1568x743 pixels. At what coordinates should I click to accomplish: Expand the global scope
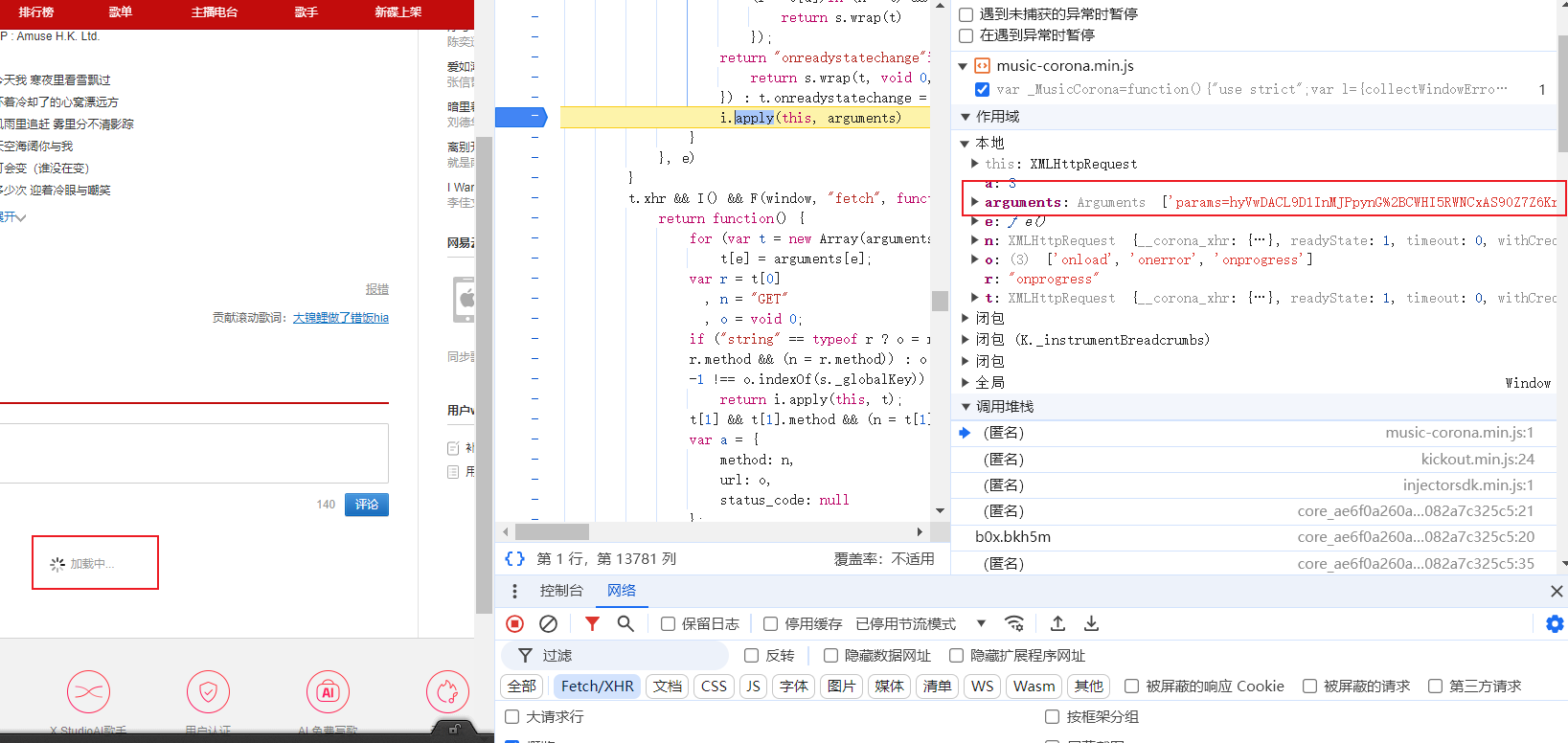click(965, 382)
